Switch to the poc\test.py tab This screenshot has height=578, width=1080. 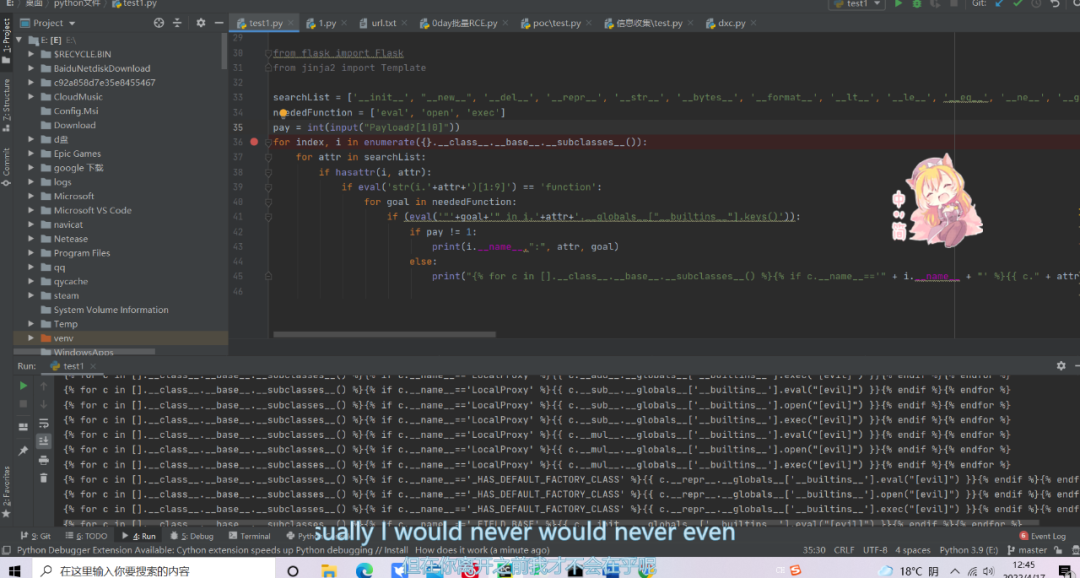557,23
